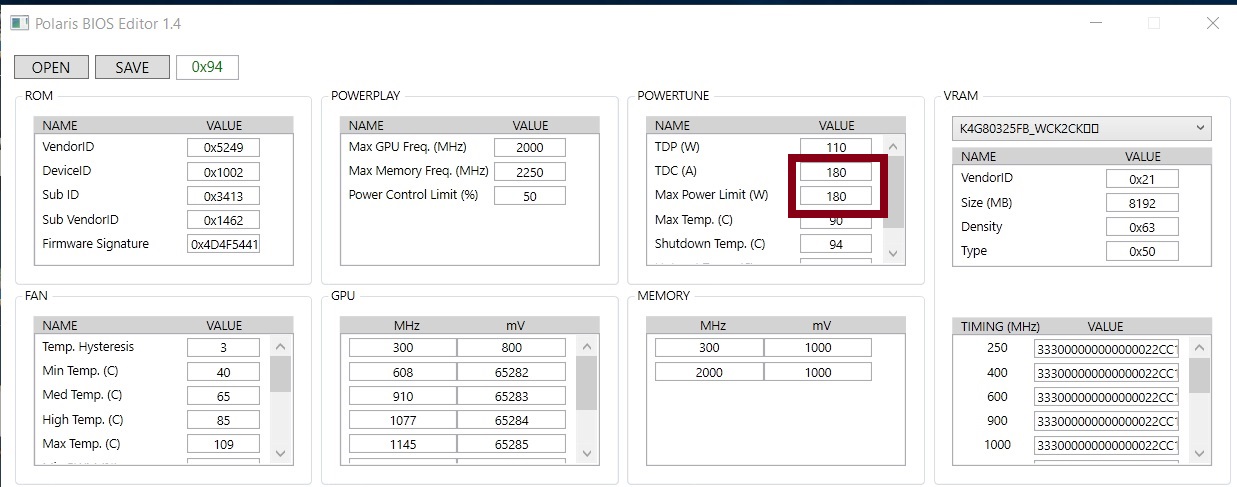Edit the VRAM Type value 0x50
1237x487 pixels.
click(x=1142, y=251)
